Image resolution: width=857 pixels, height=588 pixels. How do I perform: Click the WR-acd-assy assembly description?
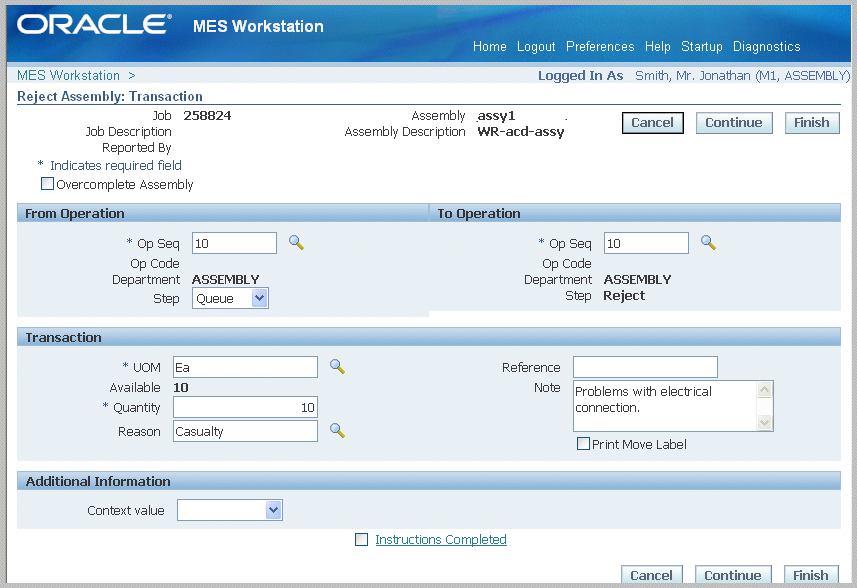[520, 132]
